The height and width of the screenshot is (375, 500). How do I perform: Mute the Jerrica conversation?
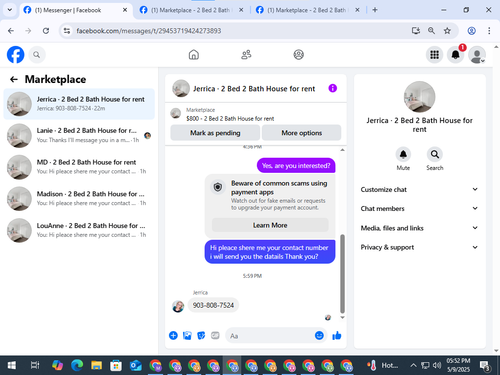(403, 154)
